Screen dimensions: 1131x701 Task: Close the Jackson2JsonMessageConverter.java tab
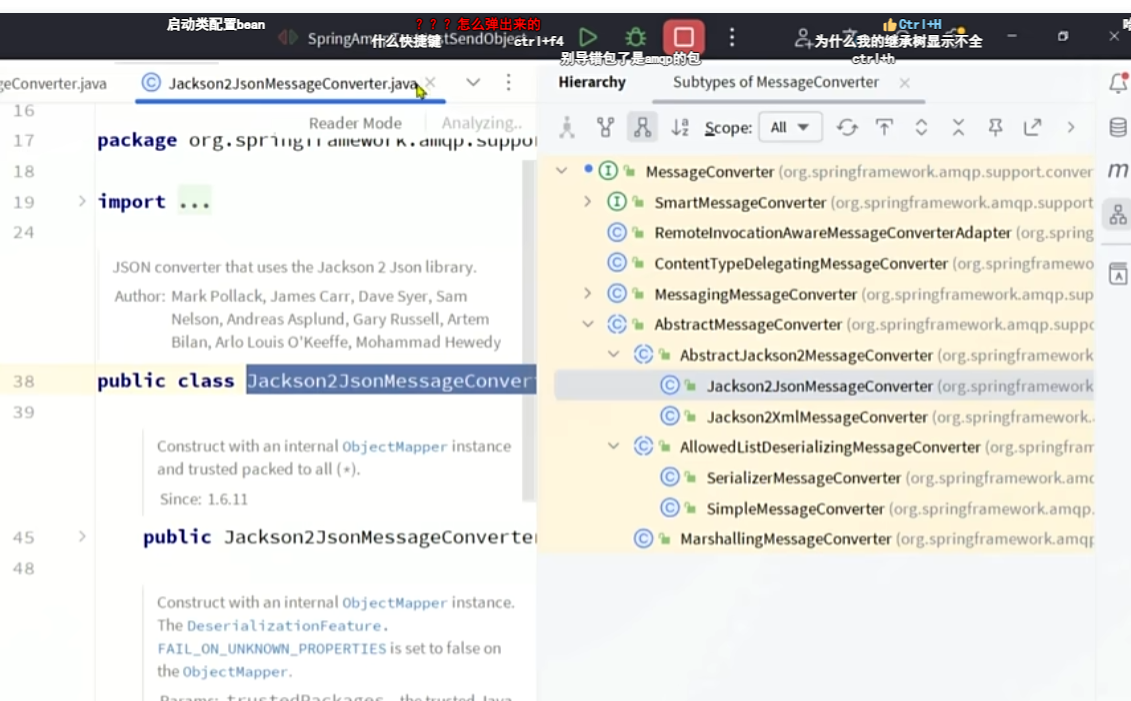pyautogui.click(x=431, y=83)
